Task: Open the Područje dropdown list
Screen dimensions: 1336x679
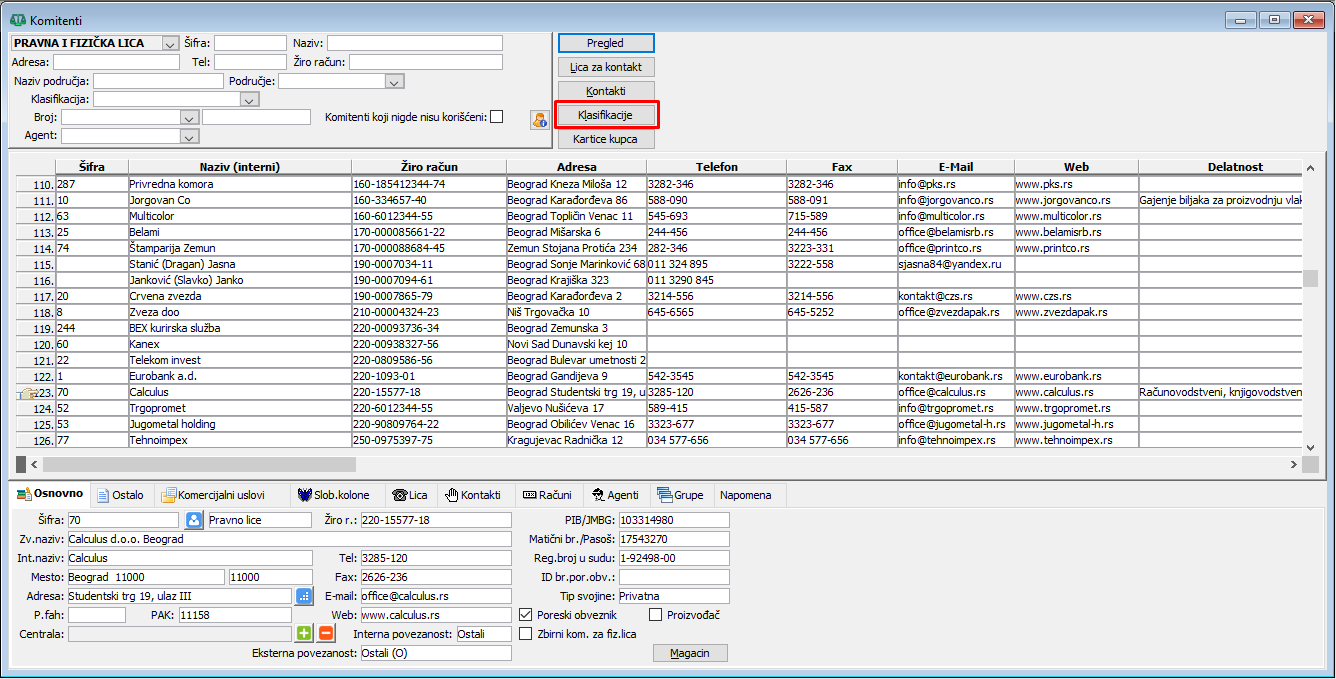Action: 394,82
